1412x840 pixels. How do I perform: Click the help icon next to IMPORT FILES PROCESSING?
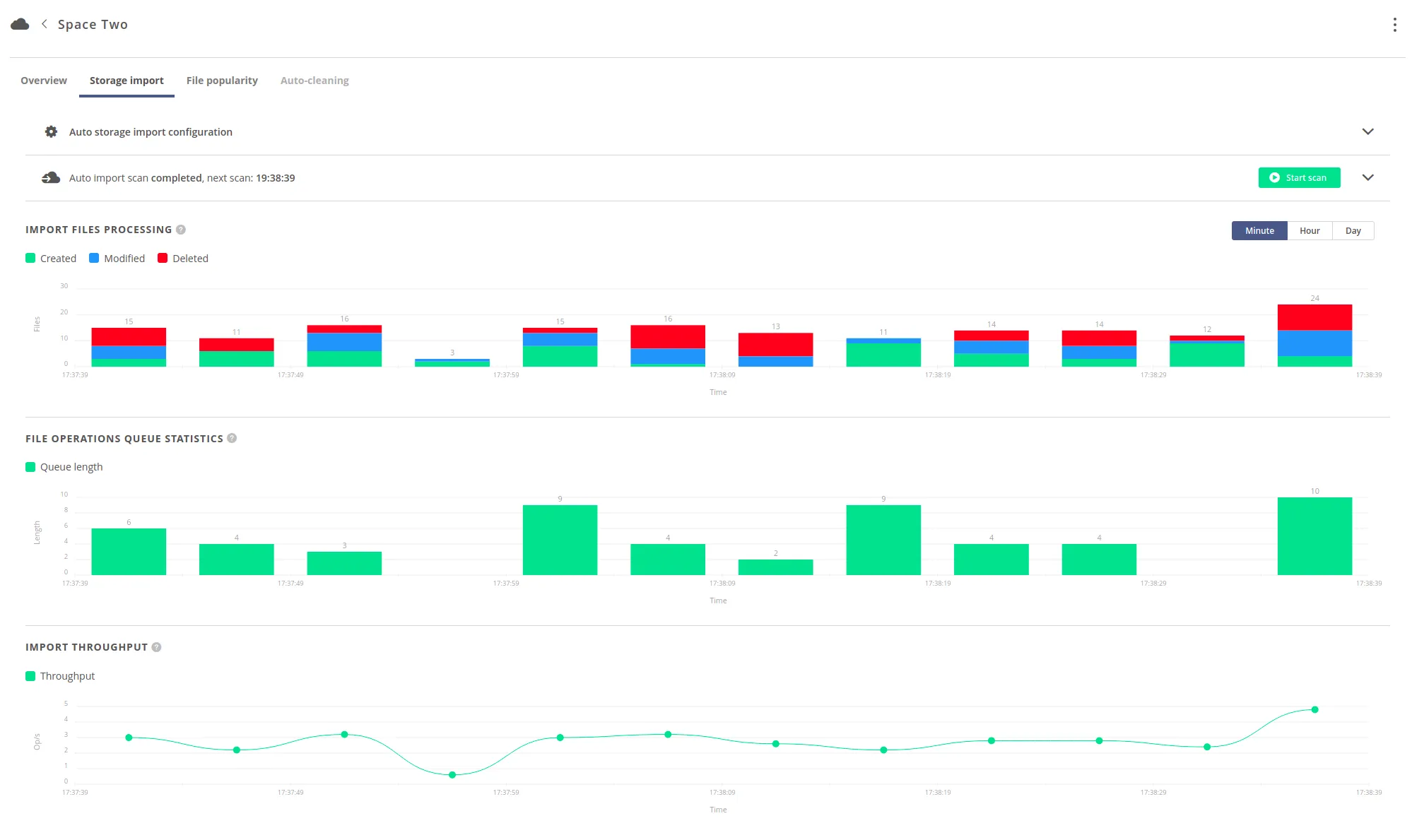[181, 229]
